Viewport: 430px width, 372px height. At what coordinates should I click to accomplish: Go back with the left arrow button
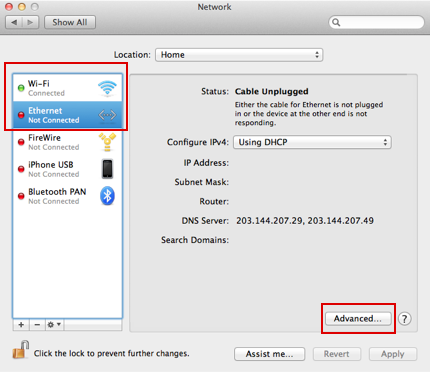pos(14,22)
